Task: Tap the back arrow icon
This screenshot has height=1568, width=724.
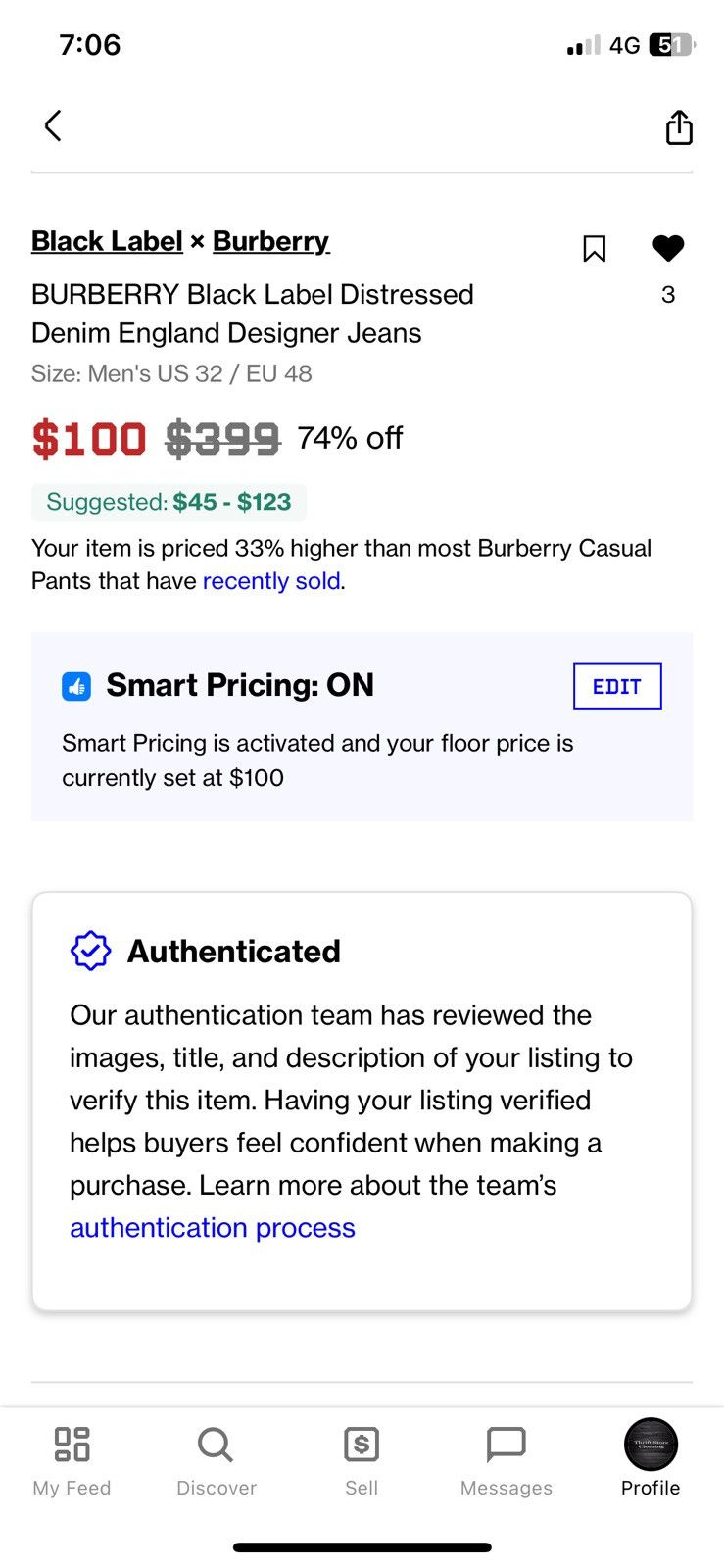Action: [x=53, y=125]
